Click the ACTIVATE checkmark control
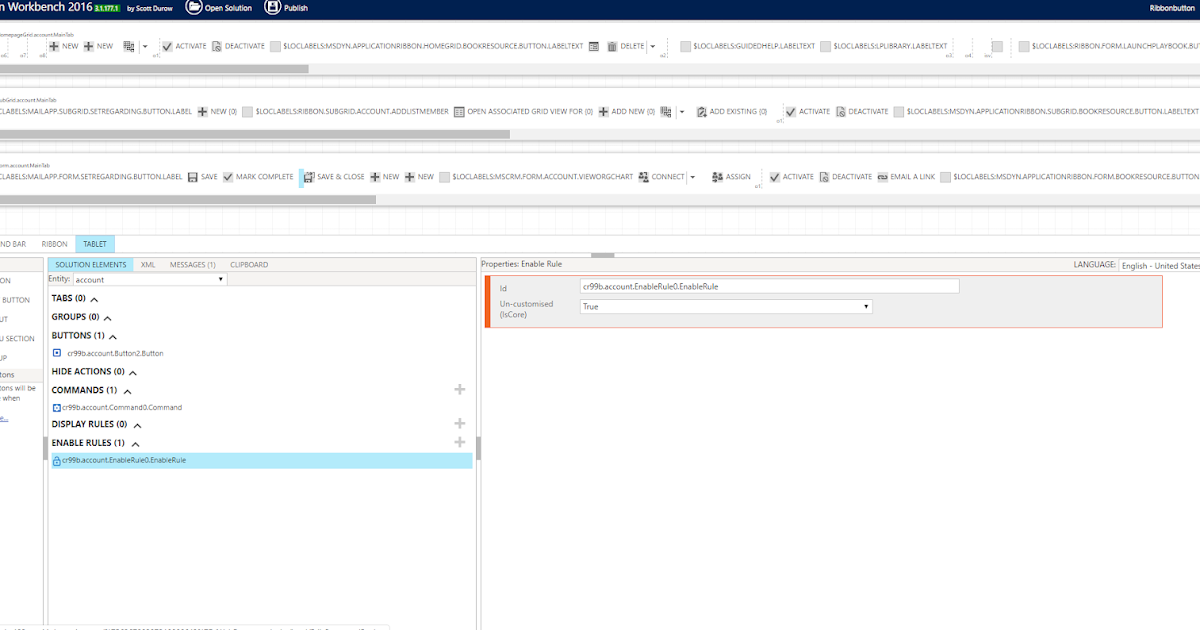Viewport: 1200px width, 630px height. pos(169,46)
